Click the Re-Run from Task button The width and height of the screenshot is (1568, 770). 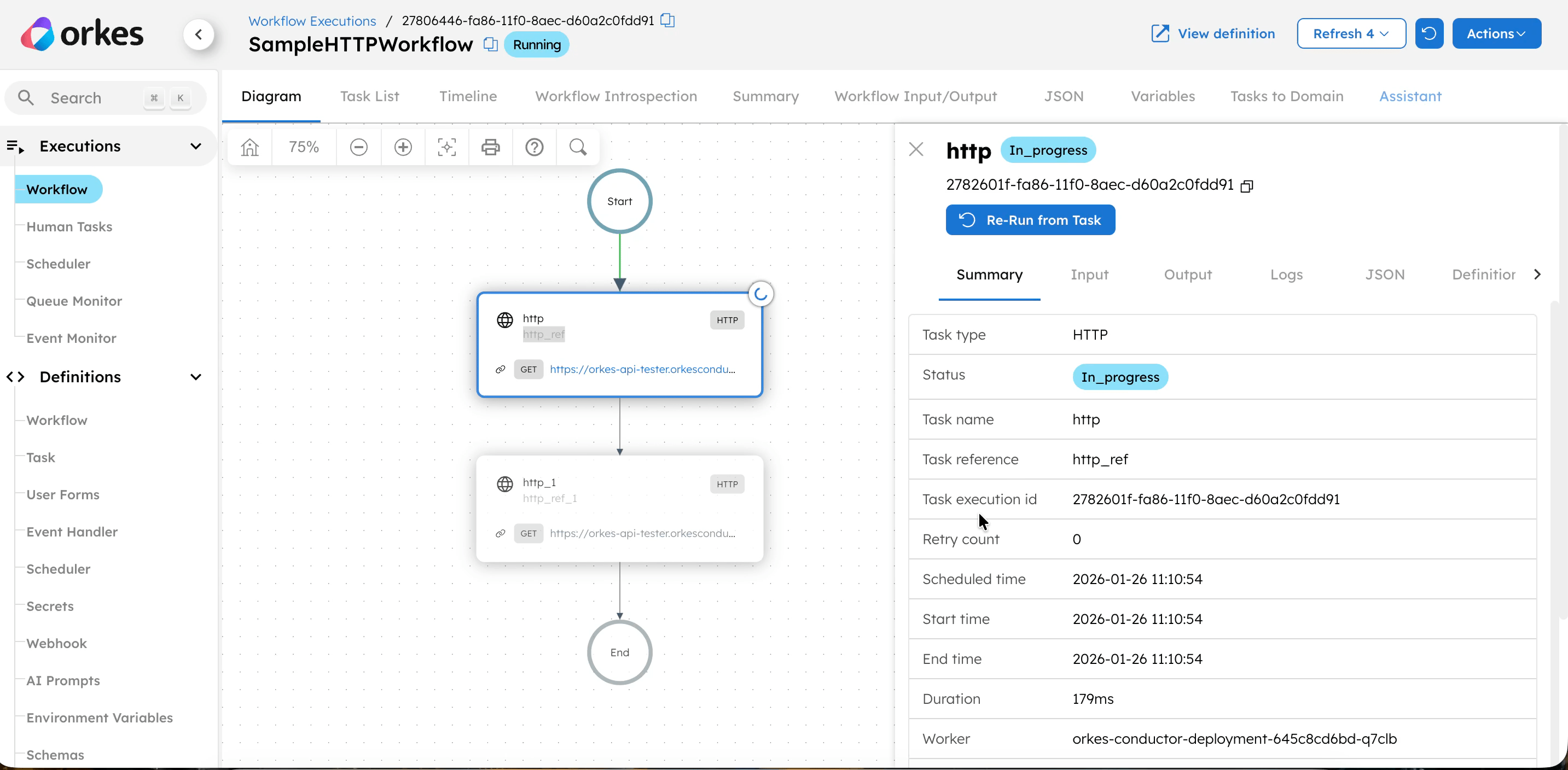[1030, 219]
